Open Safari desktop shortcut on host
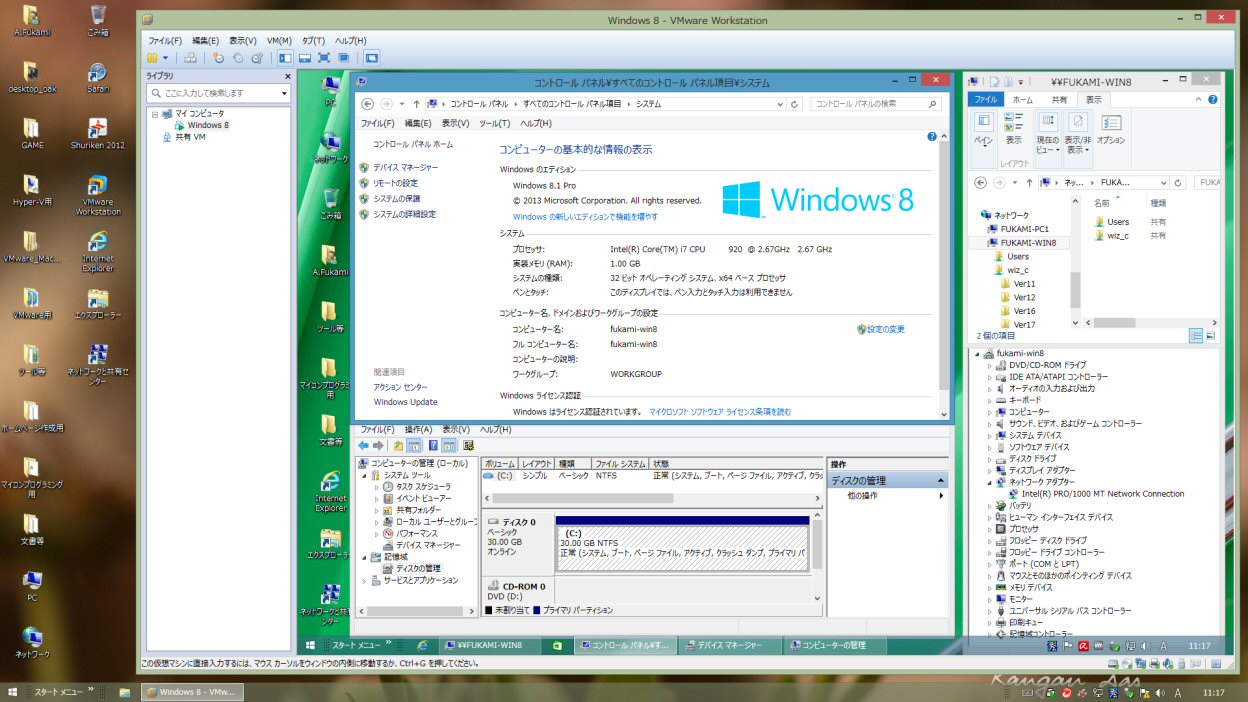 click(98, 77)
